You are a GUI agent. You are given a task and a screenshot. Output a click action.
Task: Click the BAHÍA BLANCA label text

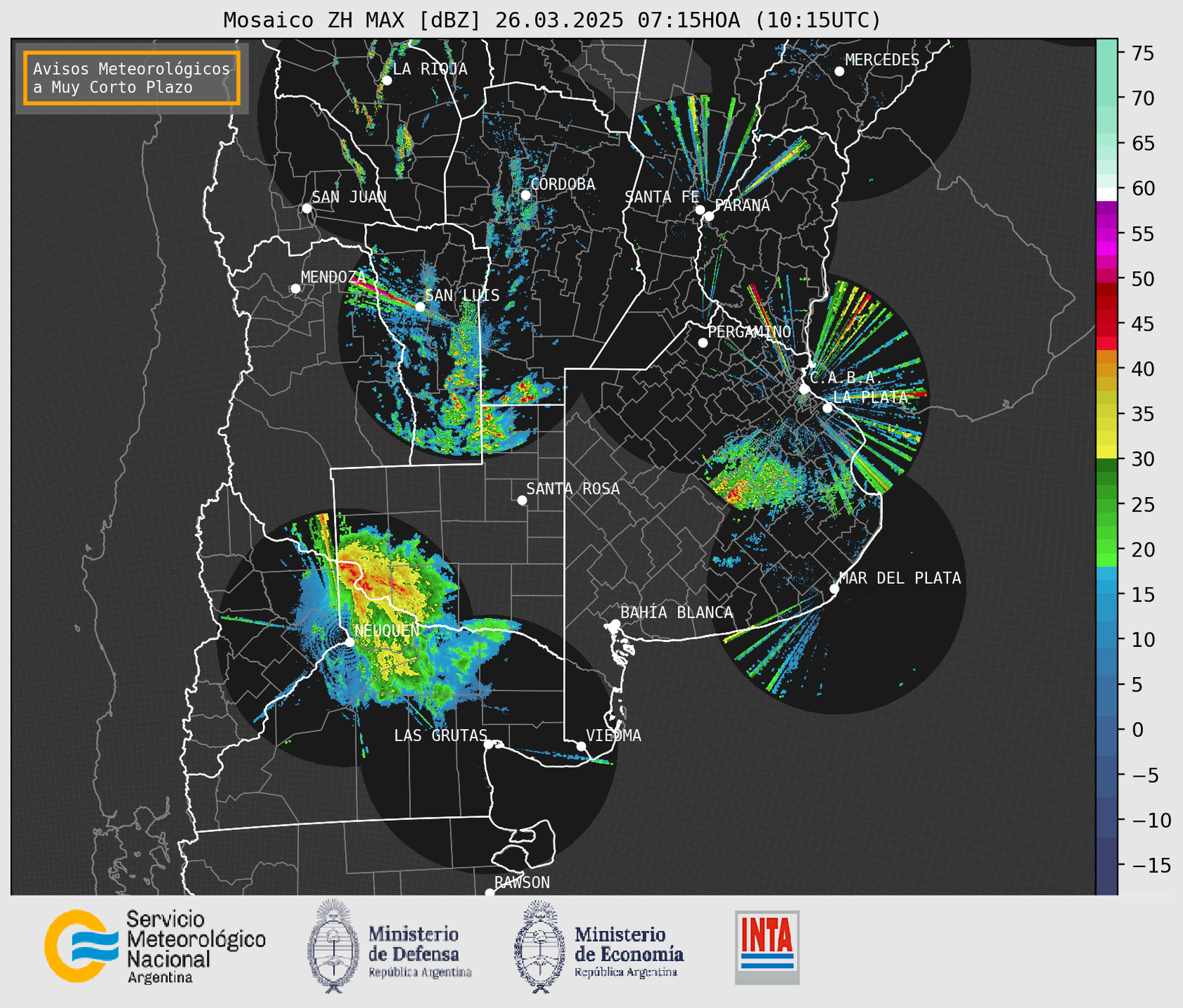pyautogui.click(x=677, y=613)
